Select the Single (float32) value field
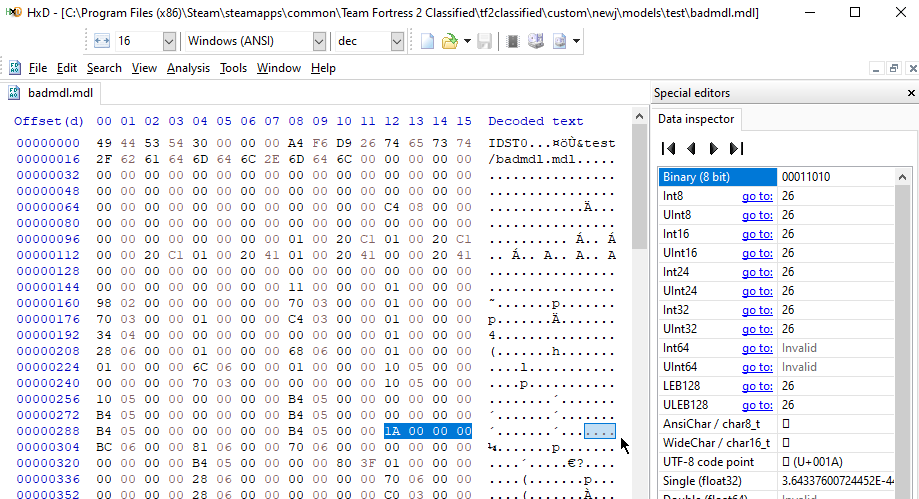The image size is (919, 499). (x=836, y=481)
